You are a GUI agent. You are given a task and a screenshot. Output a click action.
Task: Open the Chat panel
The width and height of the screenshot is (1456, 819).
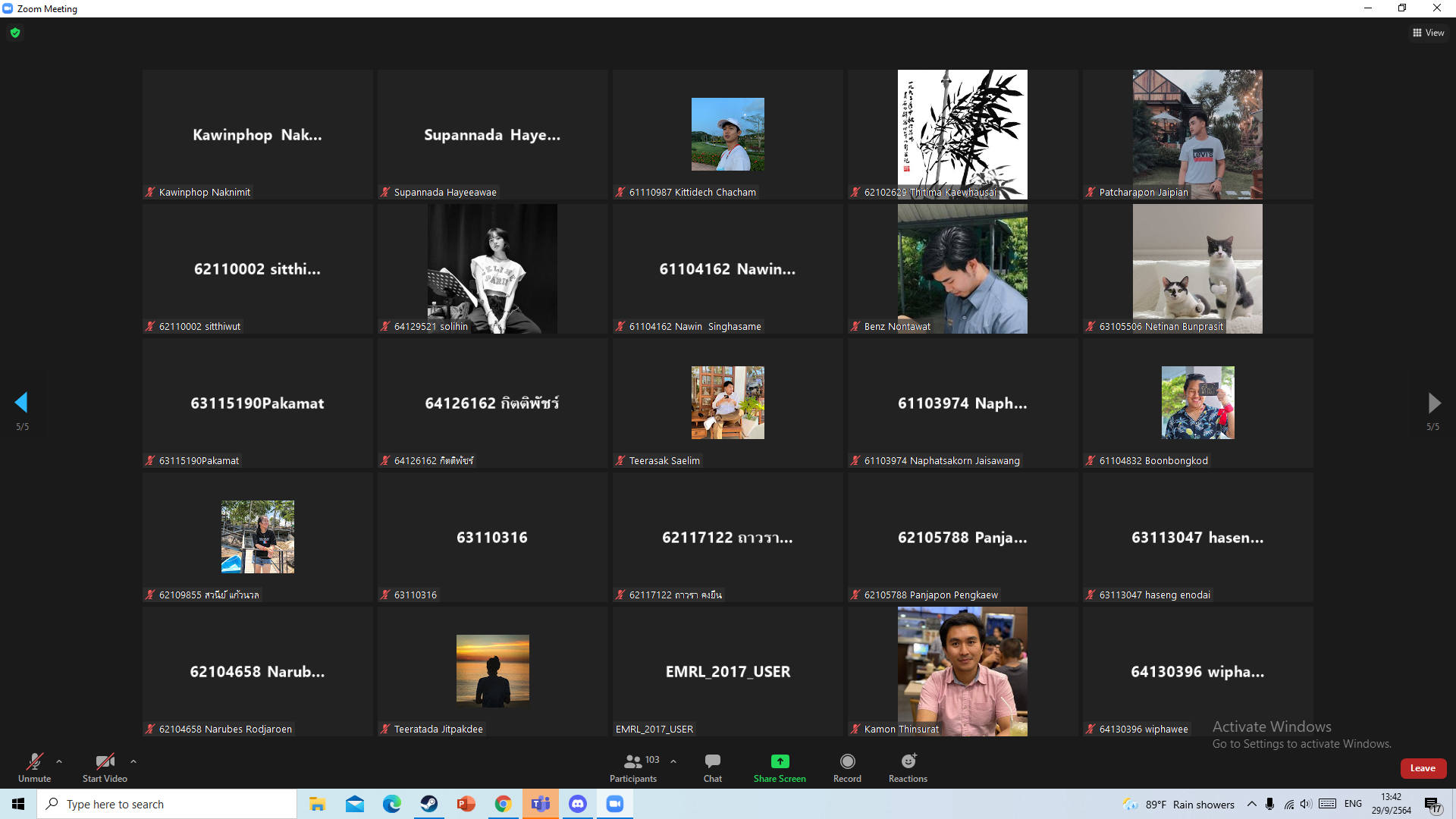pos(712,767)
